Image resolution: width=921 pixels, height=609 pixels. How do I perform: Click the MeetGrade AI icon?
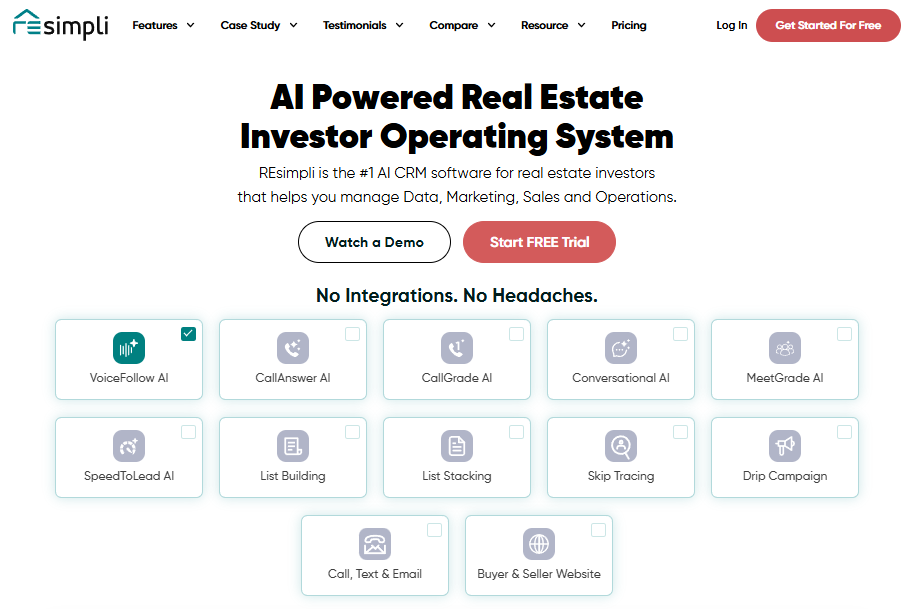point(784,347)
